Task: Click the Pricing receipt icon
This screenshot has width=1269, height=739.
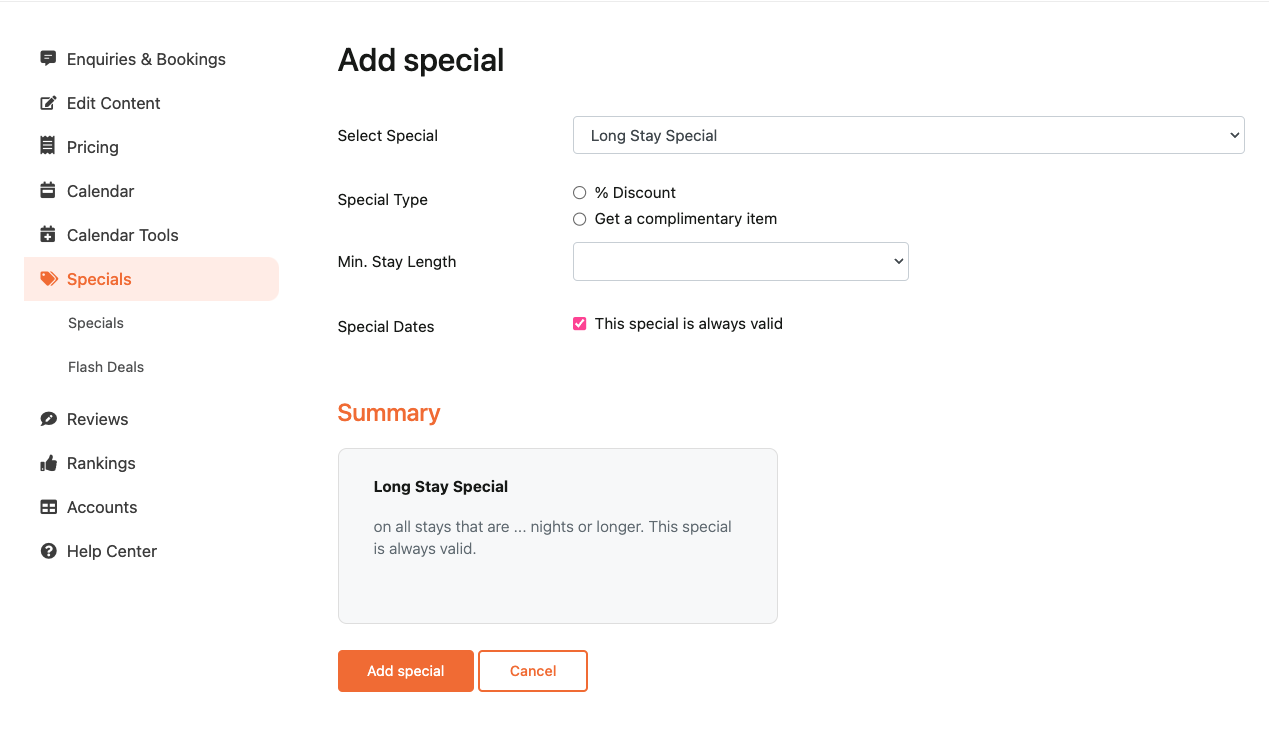Action: coord(48,146)
